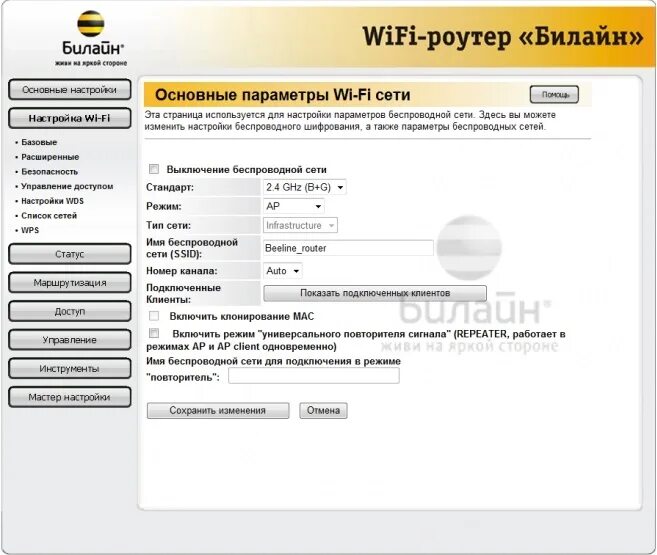Open Маршрутизация menu
This screenshot has height=555, width=657.
(70, 283)
